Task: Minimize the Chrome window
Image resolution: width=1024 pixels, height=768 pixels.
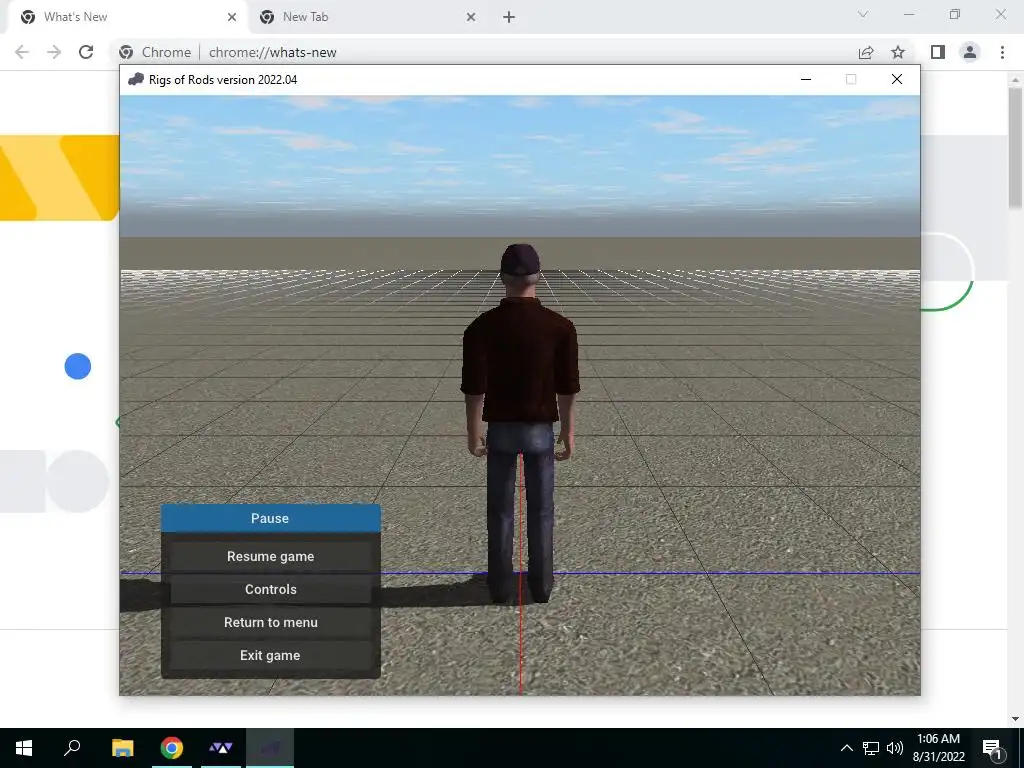Action: tap(908, 14)
